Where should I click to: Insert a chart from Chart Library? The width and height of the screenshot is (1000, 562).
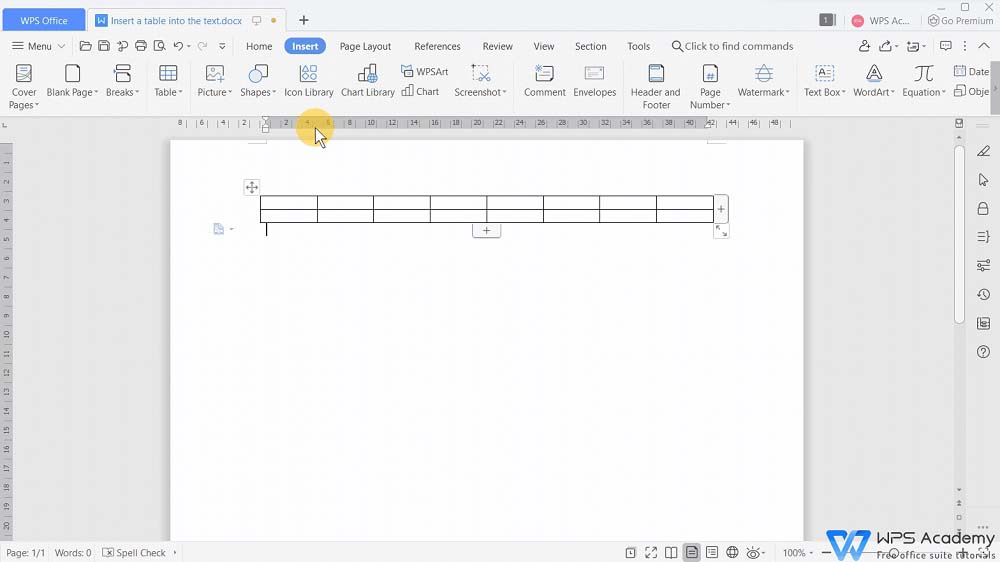click(x=367, y=80)
